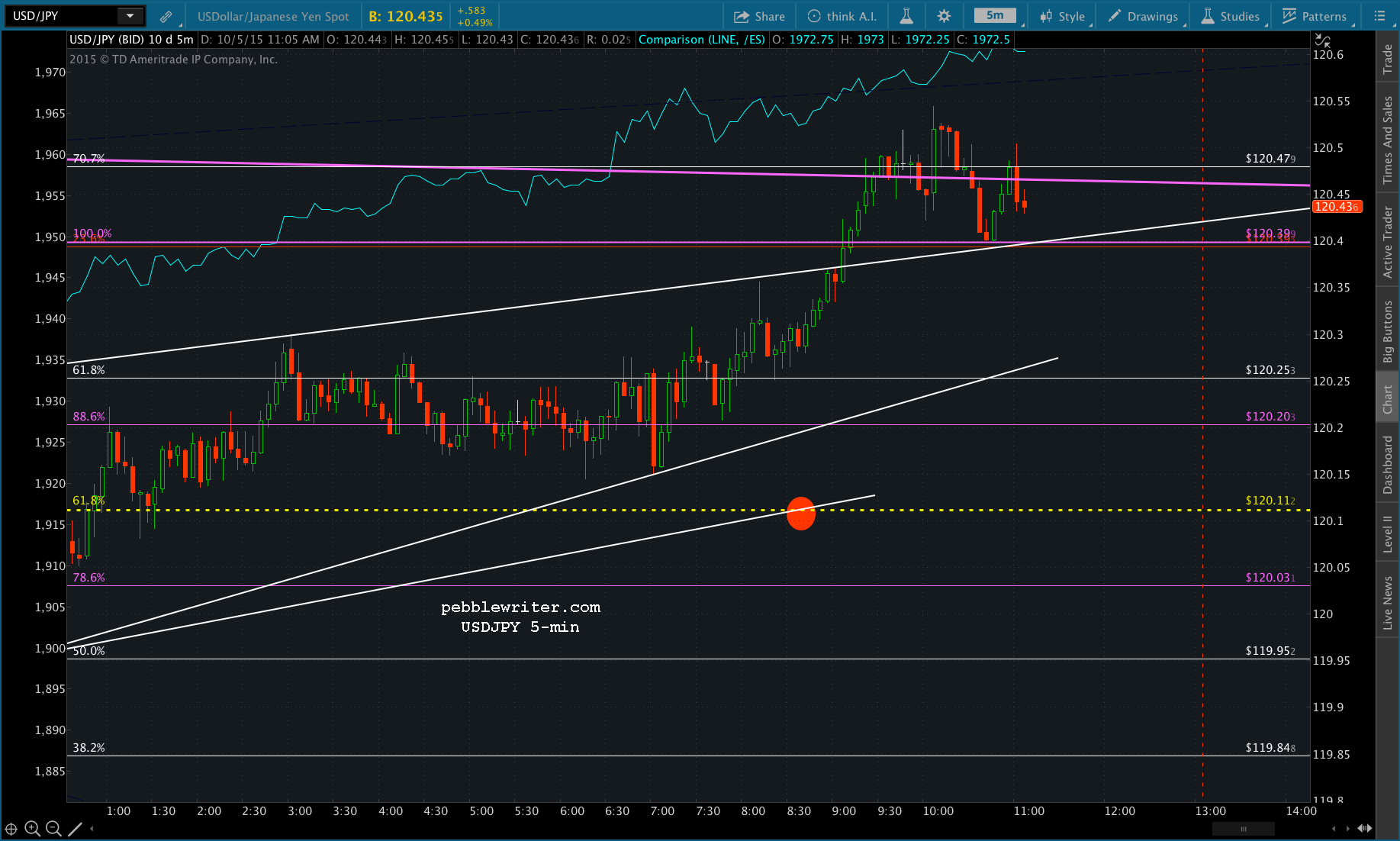
Task: Expand the Style menu
Action: [1063, 16]
